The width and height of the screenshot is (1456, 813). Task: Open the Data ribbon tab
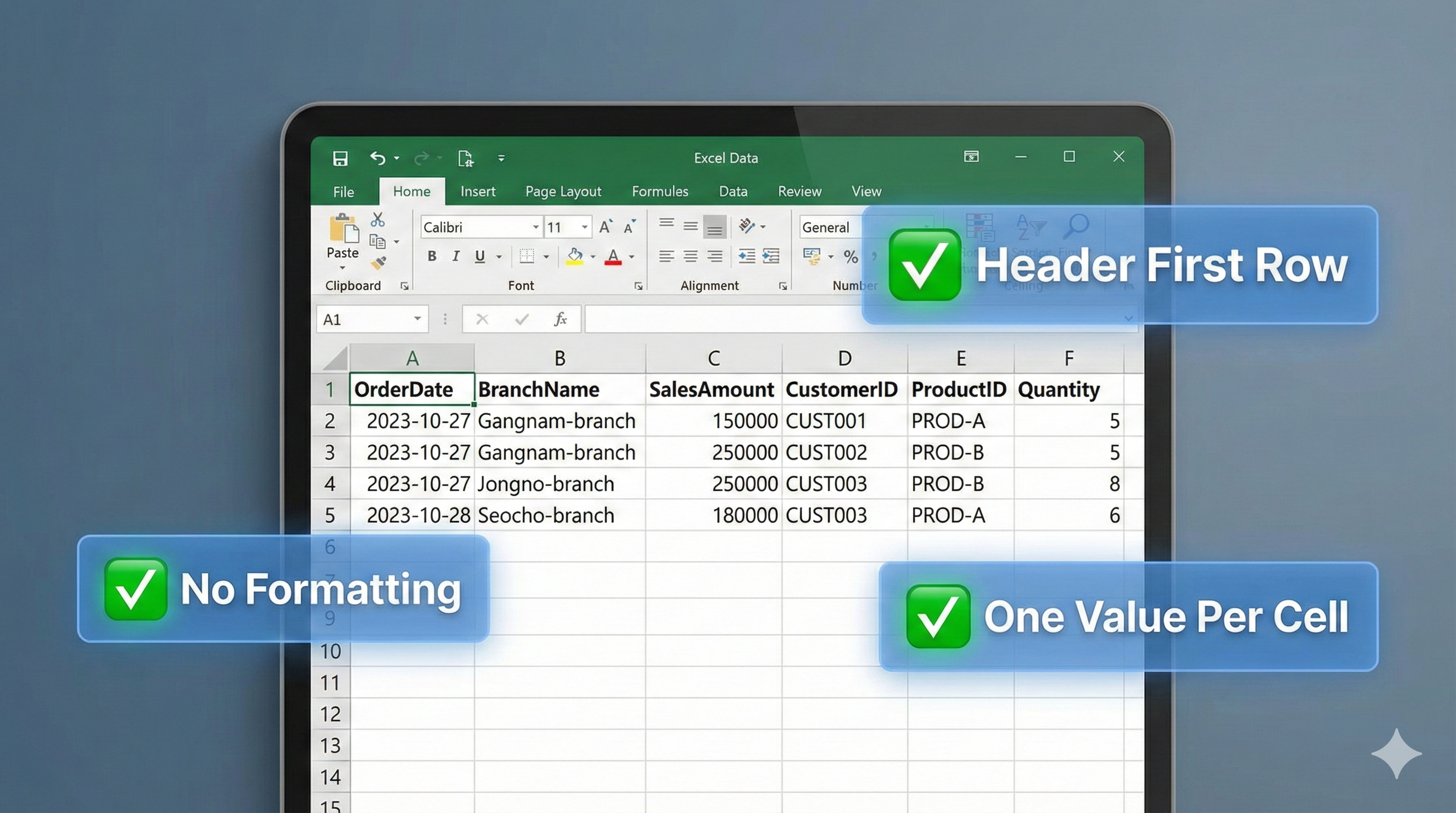[733, 192]
